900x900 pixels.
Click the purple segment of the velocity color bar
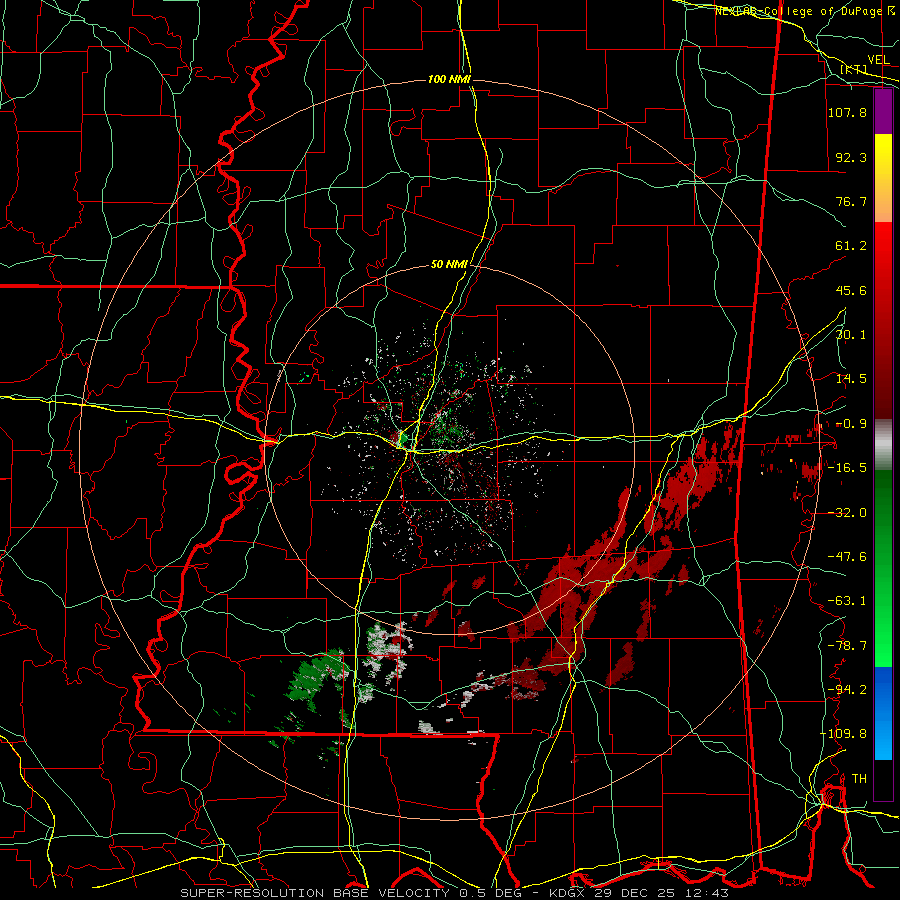tap(883, 111)
